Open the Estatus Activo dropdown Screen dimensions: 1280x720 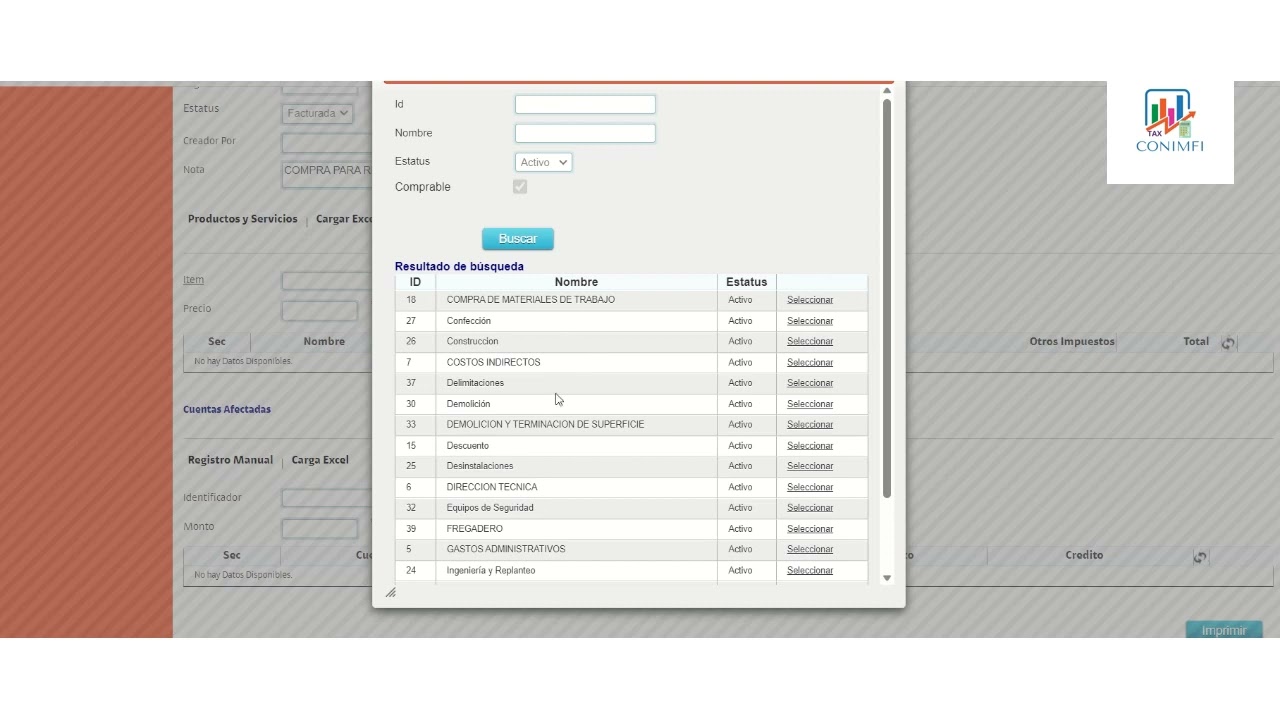pyautogui.click(x=544, y=162)
